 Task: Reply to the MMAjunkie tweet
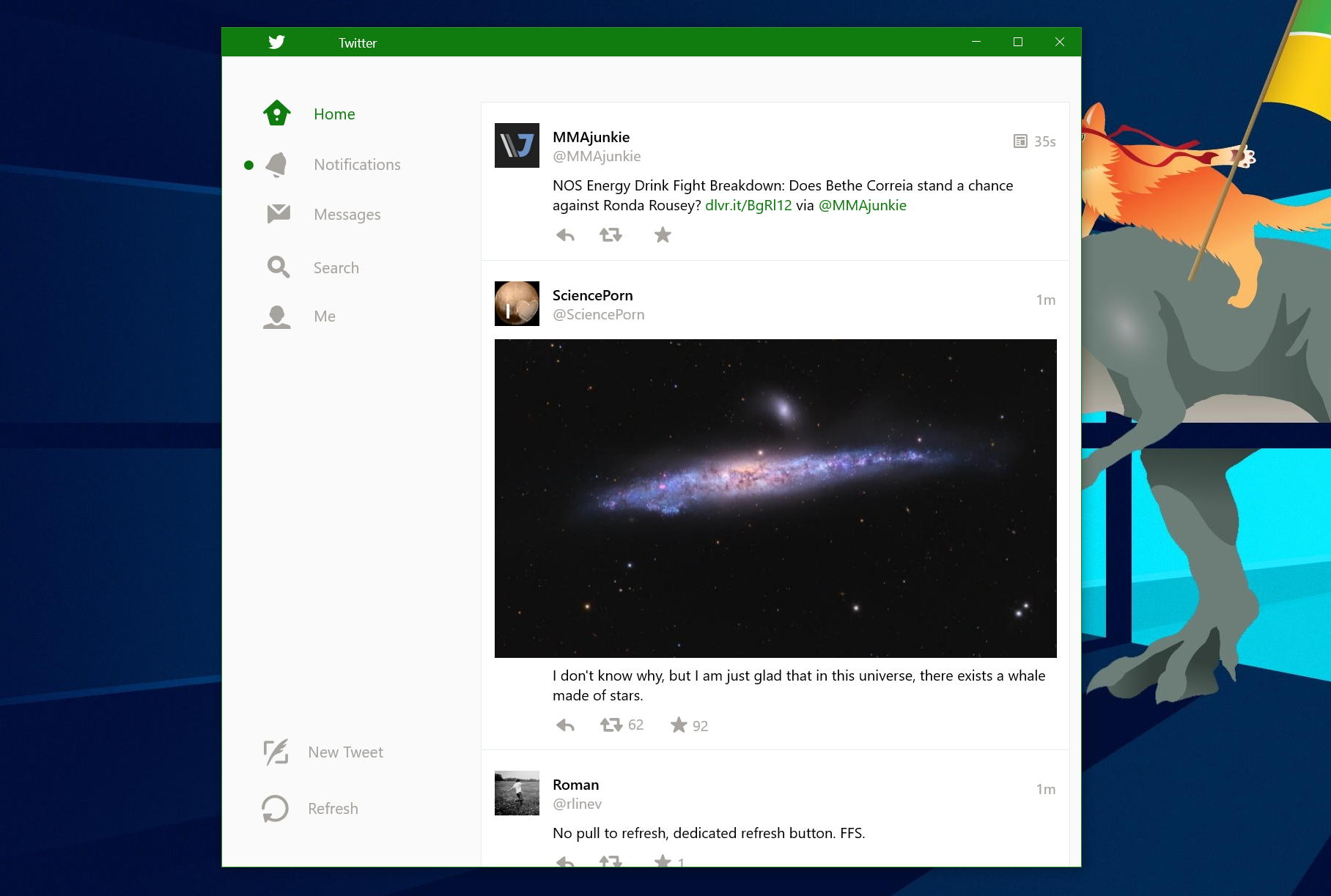565,235
